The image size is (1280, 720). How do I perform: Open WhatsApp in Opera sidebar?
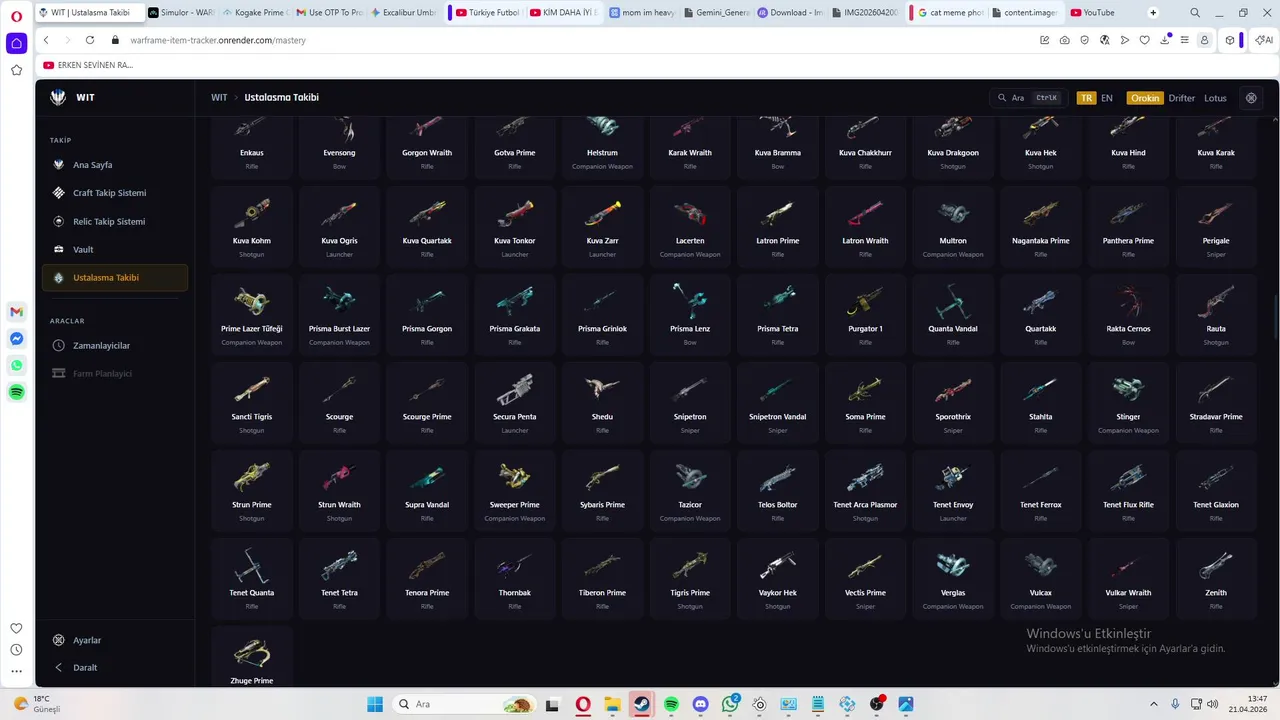[x=17, y=366]
